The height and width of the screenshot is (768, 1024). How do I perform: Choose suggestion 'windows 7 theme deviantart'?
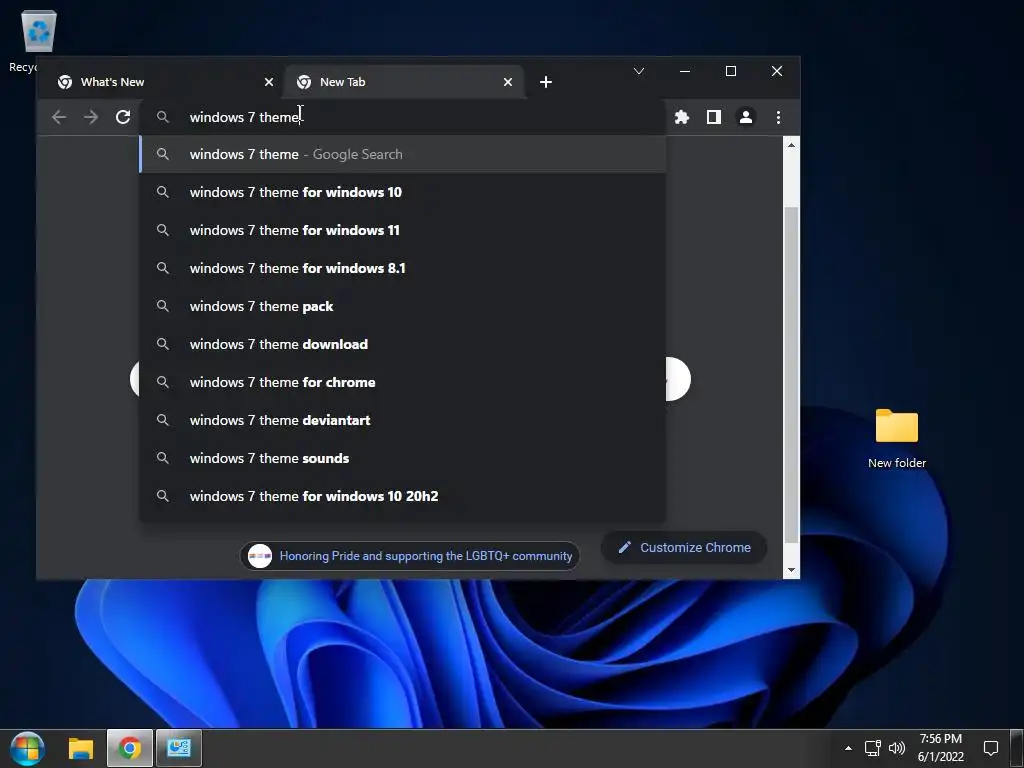click(403, 420)
